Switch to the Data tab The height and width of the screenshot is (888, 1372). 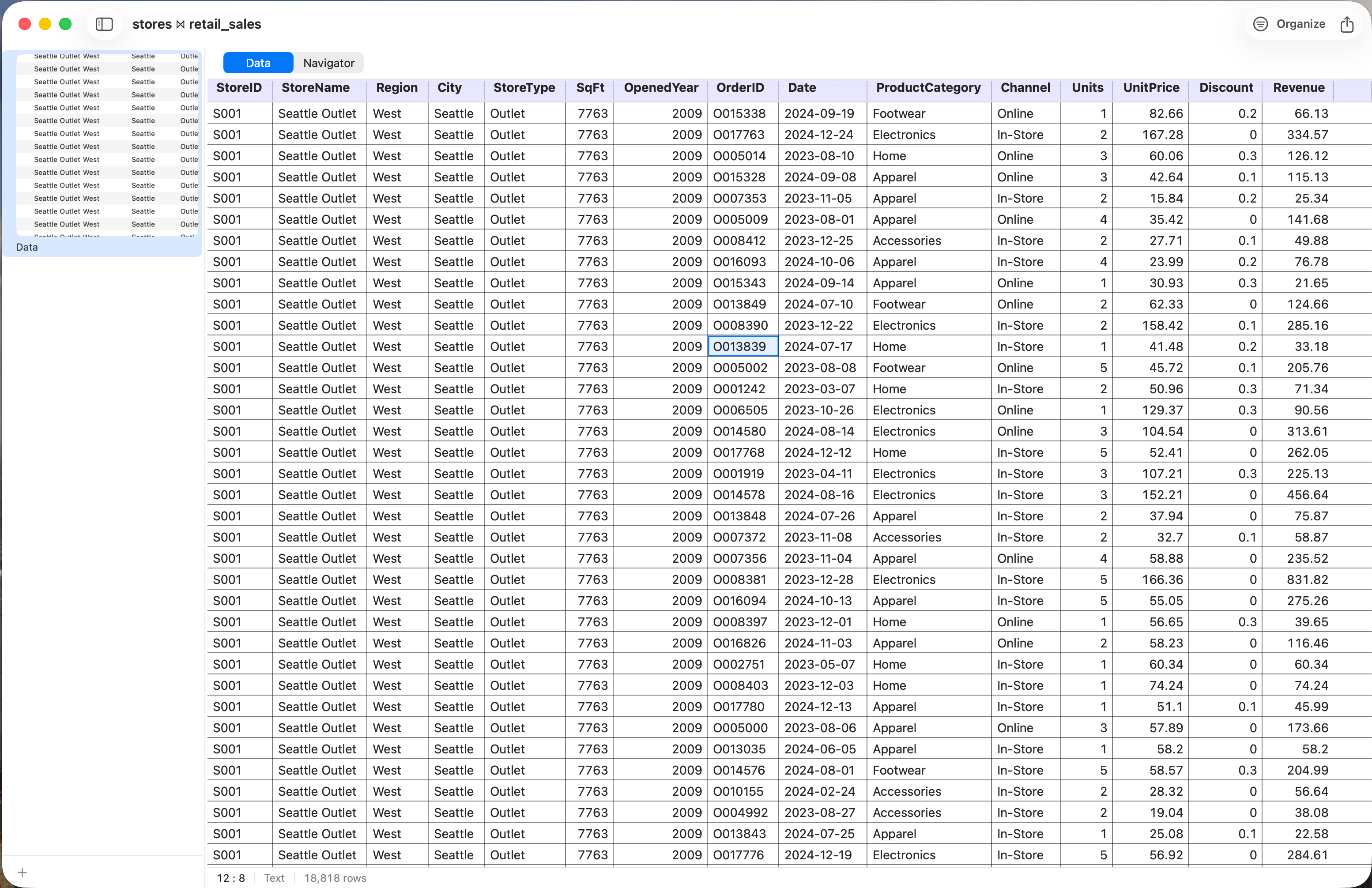point(258,63)
